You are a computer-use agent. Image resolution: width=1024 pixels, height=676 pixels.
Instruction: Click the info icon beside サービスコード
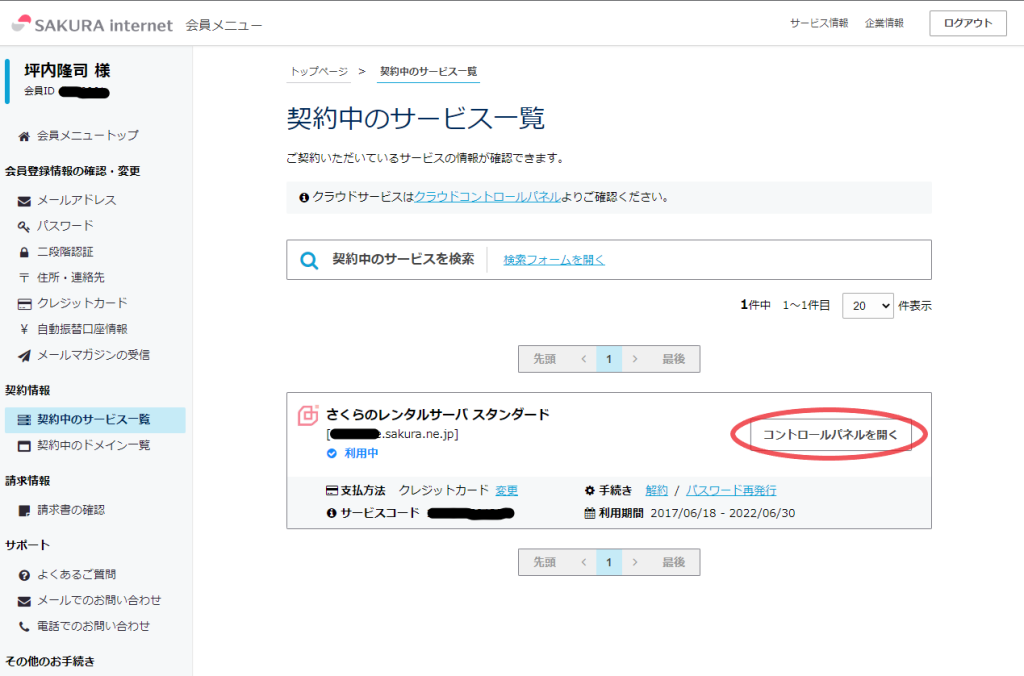(x=332, y=513)
